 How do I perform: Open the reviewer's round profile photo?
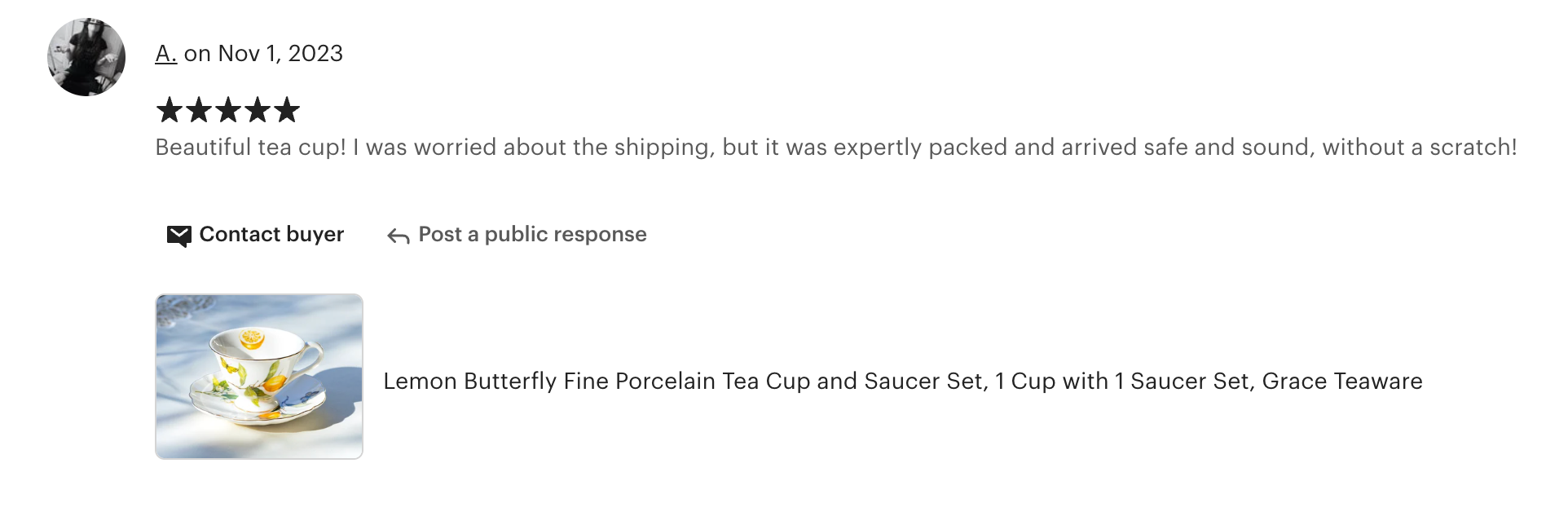click(86, 57)
